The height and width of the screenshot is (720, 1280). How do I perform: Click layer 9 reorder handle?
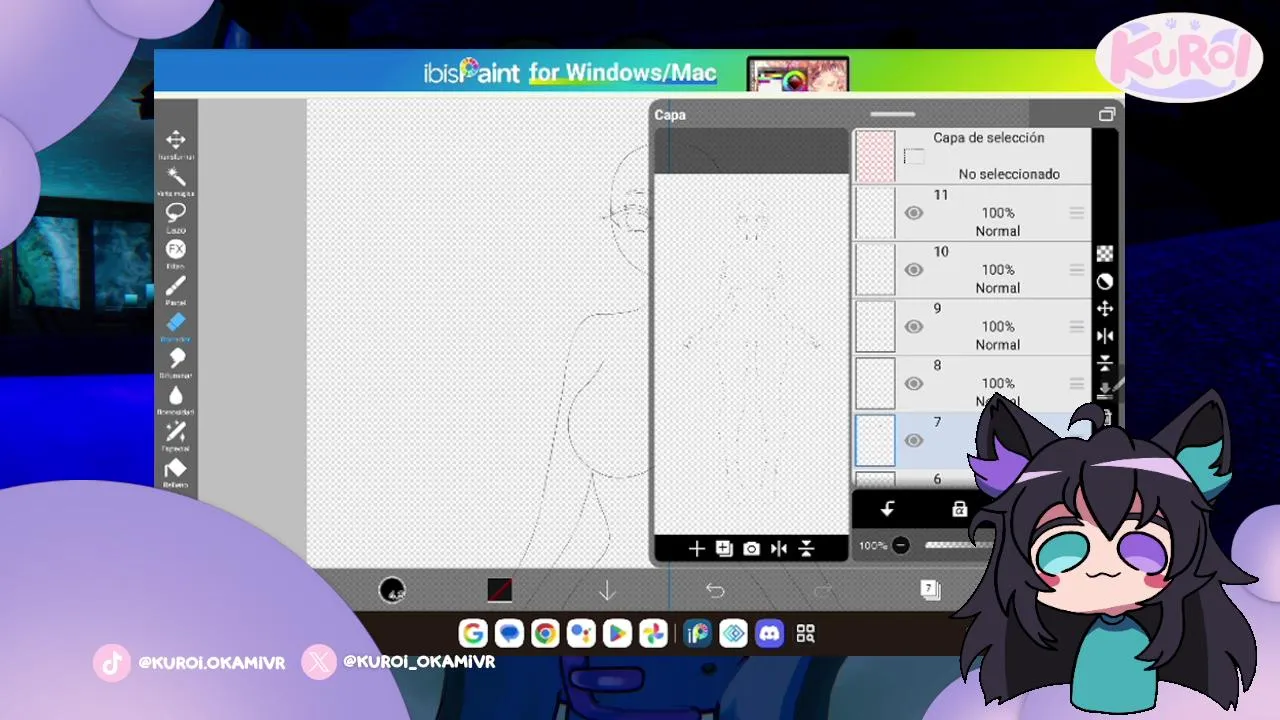coord(1076,327)
